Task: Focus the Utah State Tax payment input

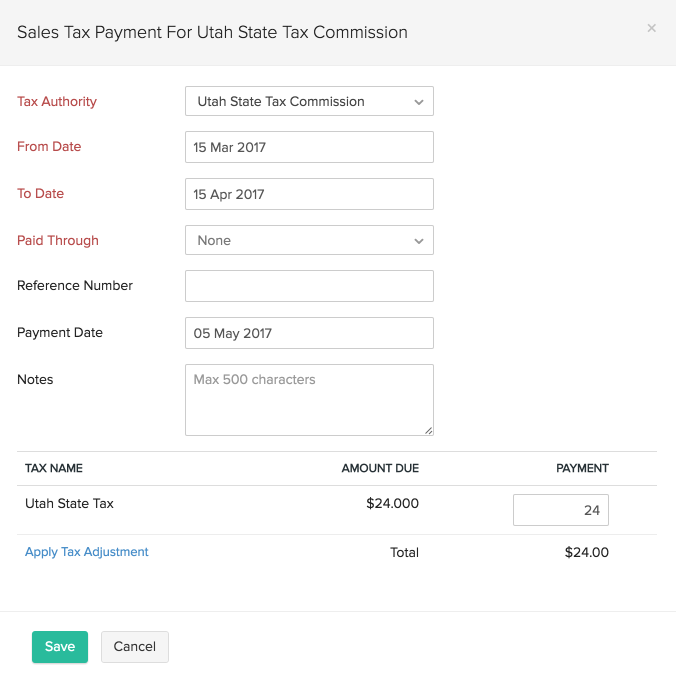Action: (x=560, y=510)
